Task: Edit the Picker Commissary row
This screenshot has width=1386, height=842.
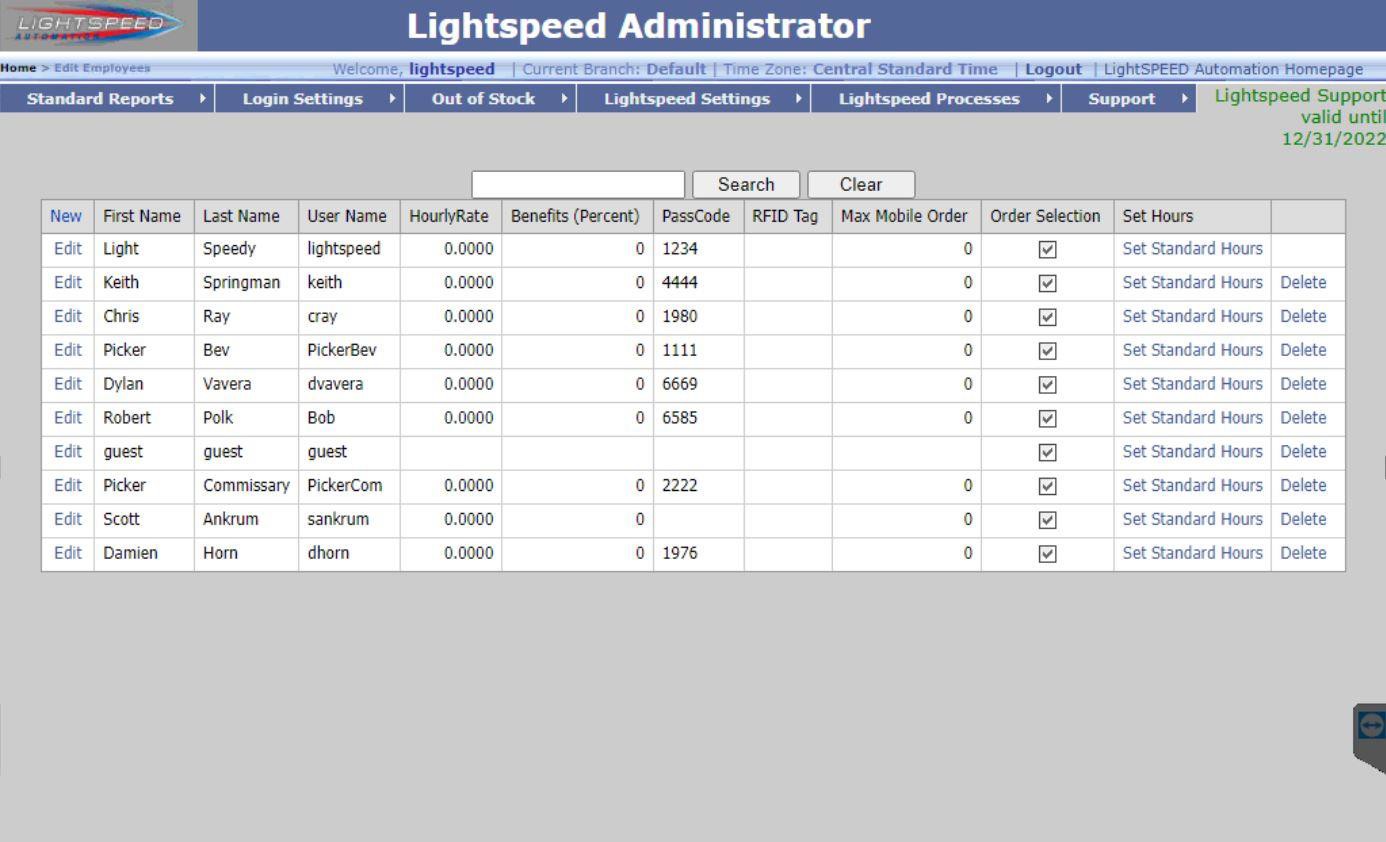Action: pos(68,485)
